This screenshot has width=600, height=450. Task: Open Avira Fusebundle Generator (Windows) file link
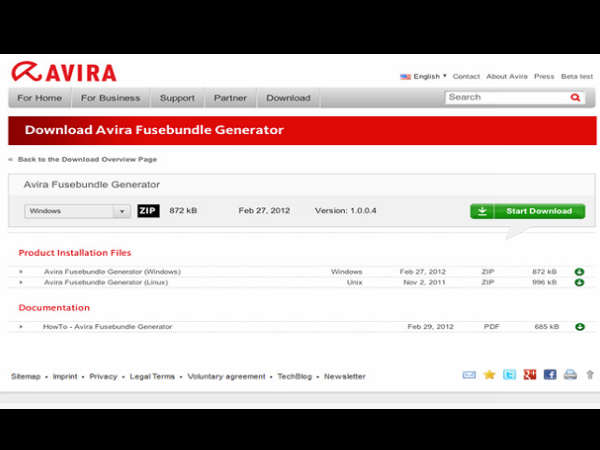click(x=112, y=272)
